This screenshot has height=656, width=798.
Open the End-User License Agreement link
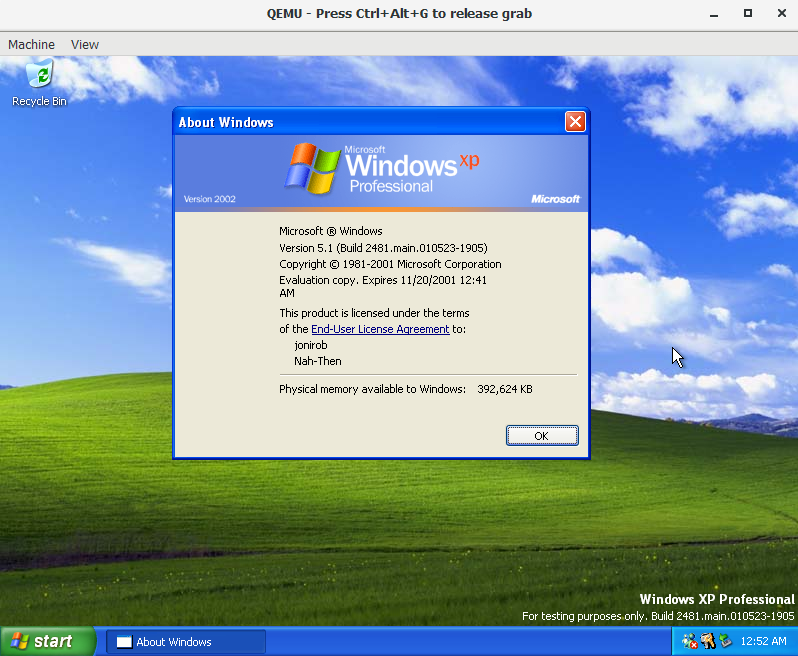click(380, 329)
